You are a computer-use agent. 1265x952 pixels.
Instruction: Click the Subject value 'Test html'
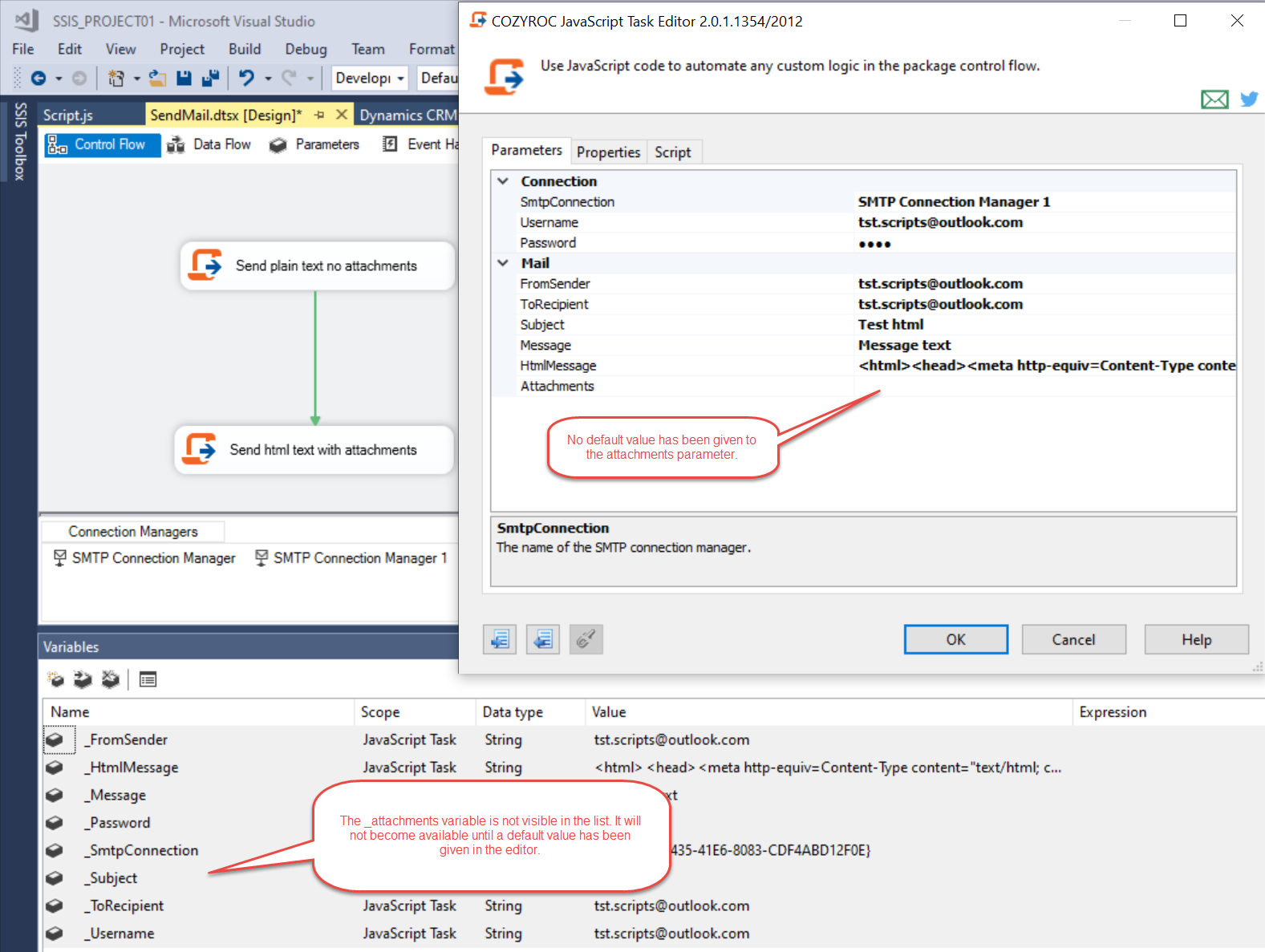pos(890,325)
